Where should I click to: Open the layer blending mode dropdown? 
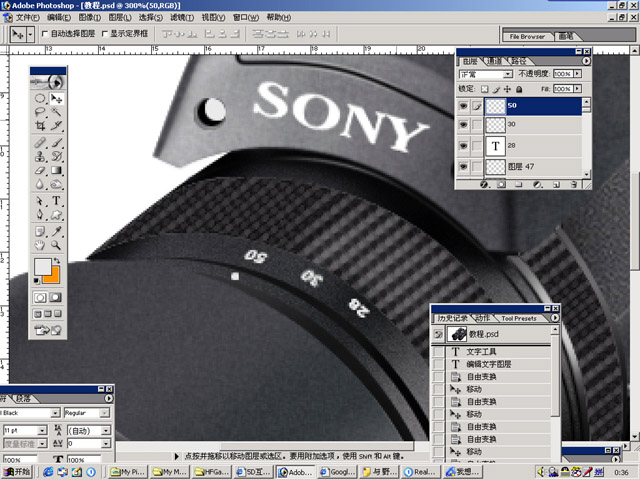point(507,74)
